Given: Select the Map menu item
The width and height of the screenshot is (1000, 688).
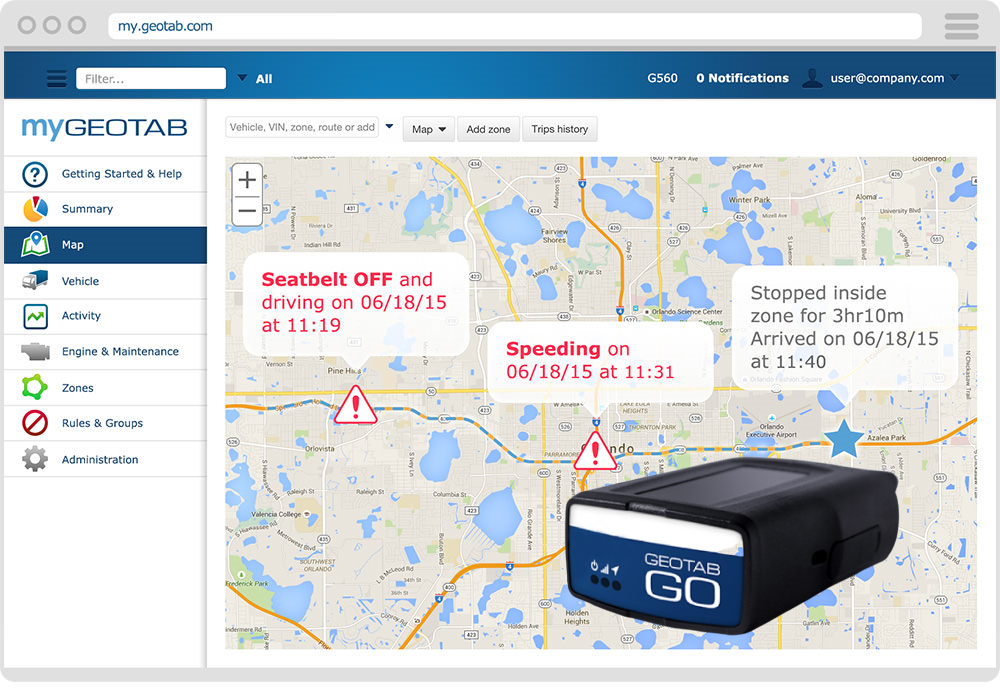Looking at the screenshot, I should coord(105,245).
